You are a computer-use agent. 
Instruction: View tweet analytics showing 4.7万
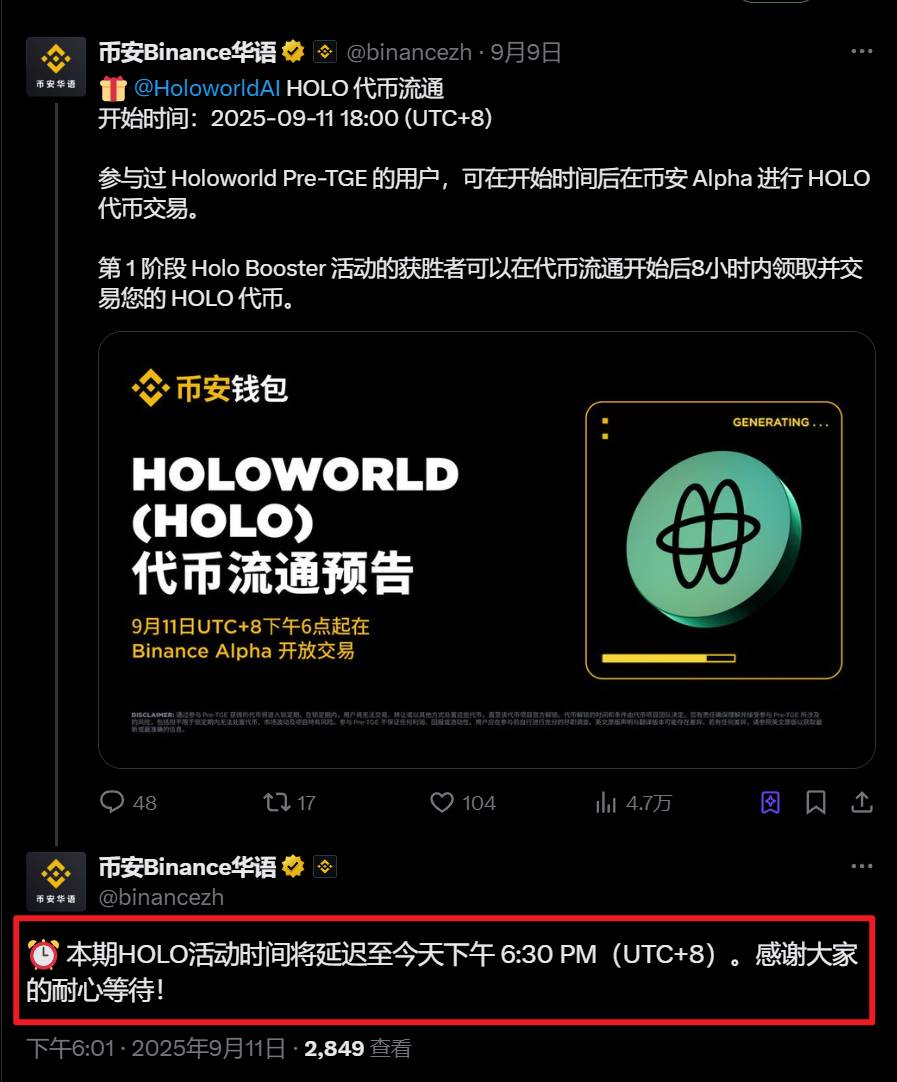pyautogui.click(x=633, y=803)
